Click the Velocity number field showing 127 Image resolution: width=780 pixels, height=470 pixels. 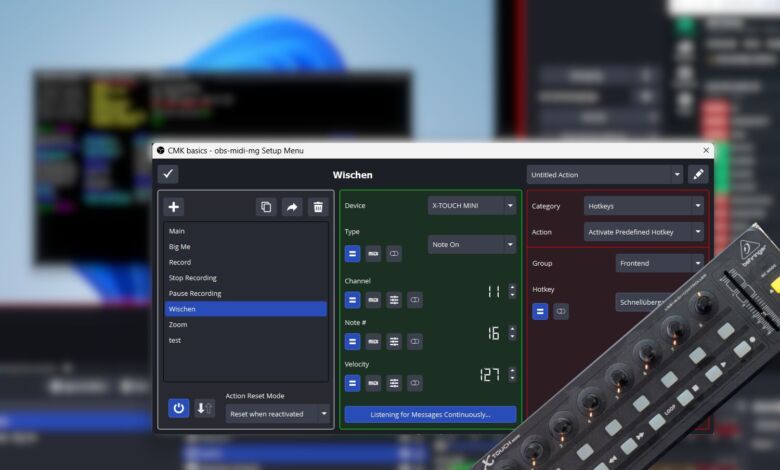(x=491, y=375)
